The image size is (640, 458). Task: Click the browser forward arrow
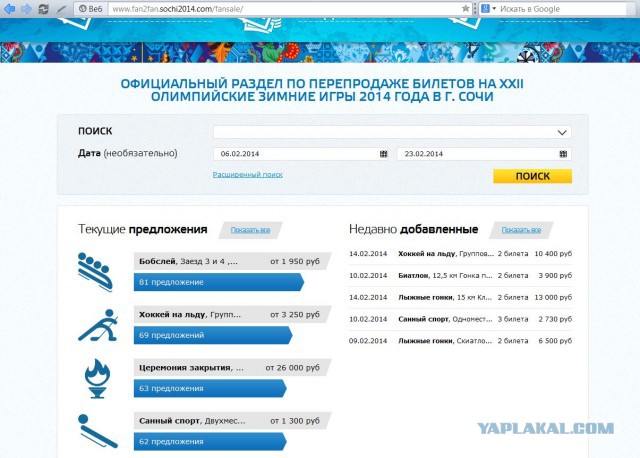tap(27, 9)
